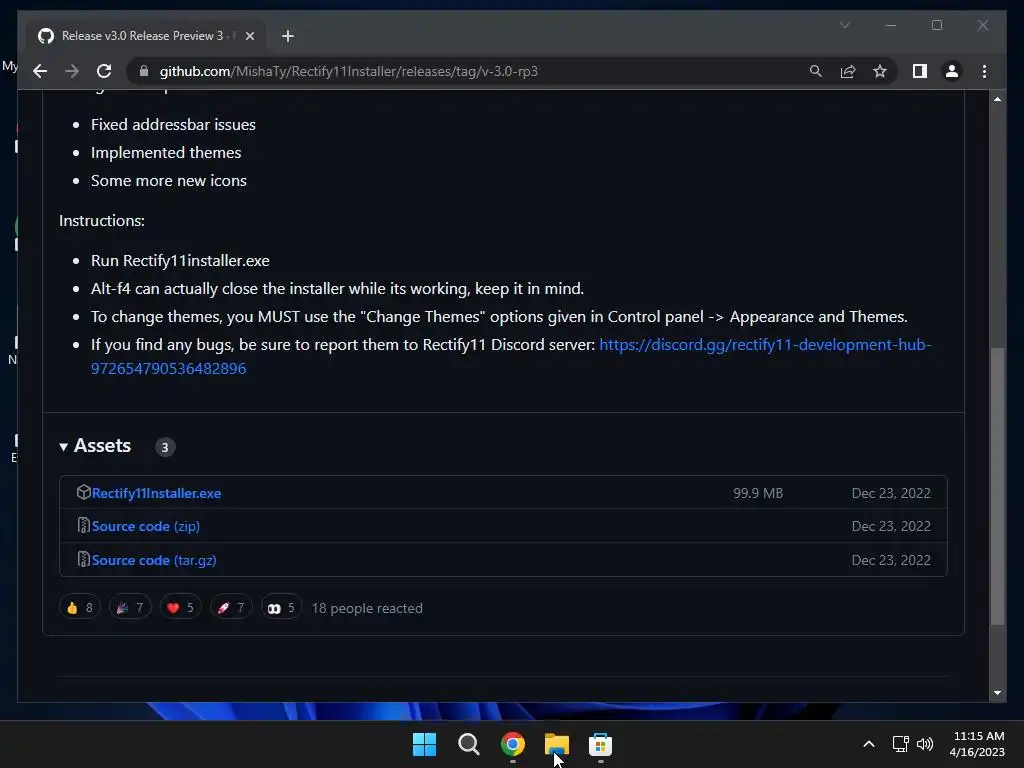Click 'Fixed addressbar issues' bullet text
The image size is (1024, 768).
pos(173,125)
